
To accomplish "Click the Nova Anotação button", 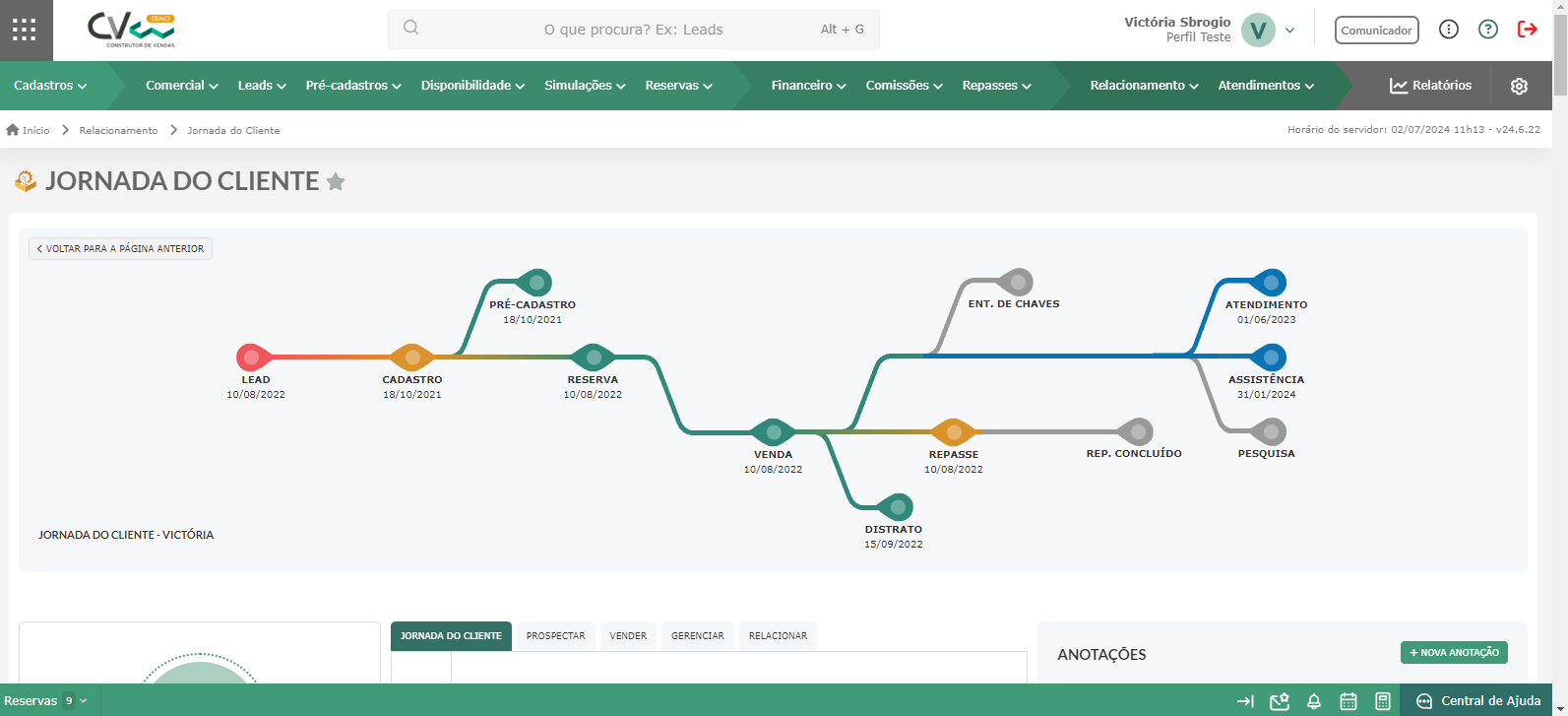I will (x=1454, y=652).
